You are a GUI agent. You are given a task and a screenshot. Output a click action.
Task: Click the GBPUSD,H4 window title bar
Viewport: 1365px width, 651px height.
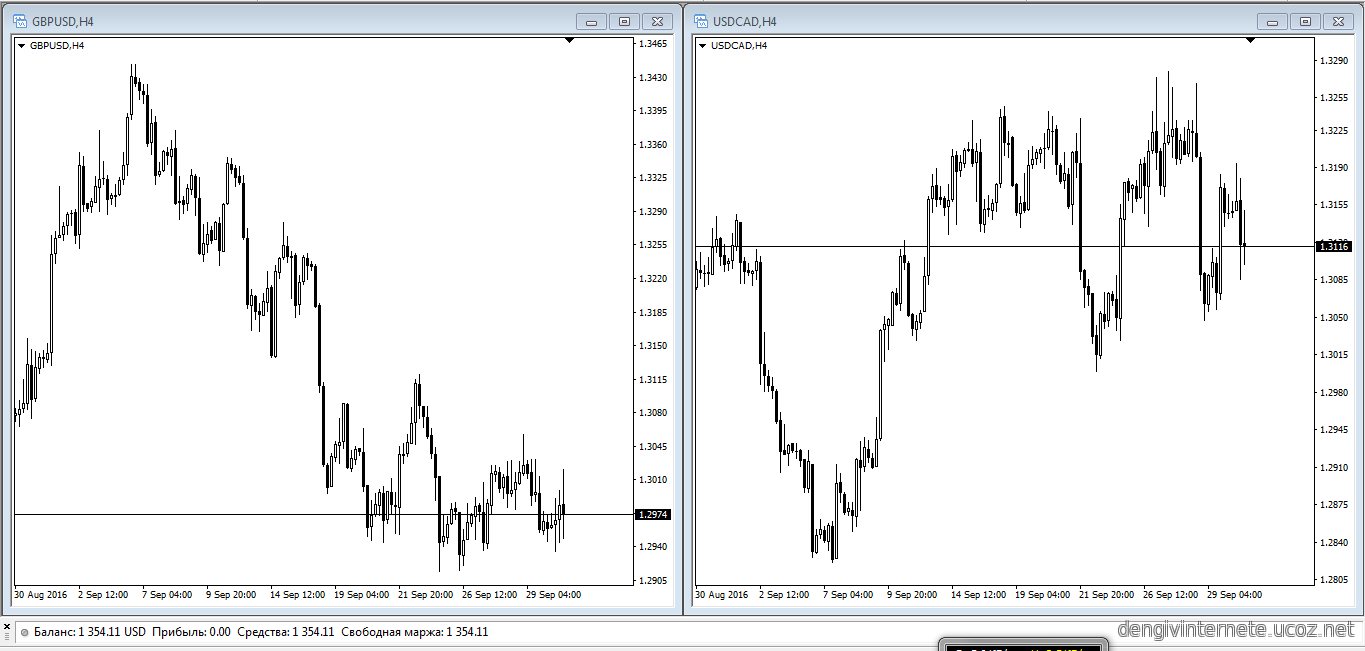click(x=300, y=21)
